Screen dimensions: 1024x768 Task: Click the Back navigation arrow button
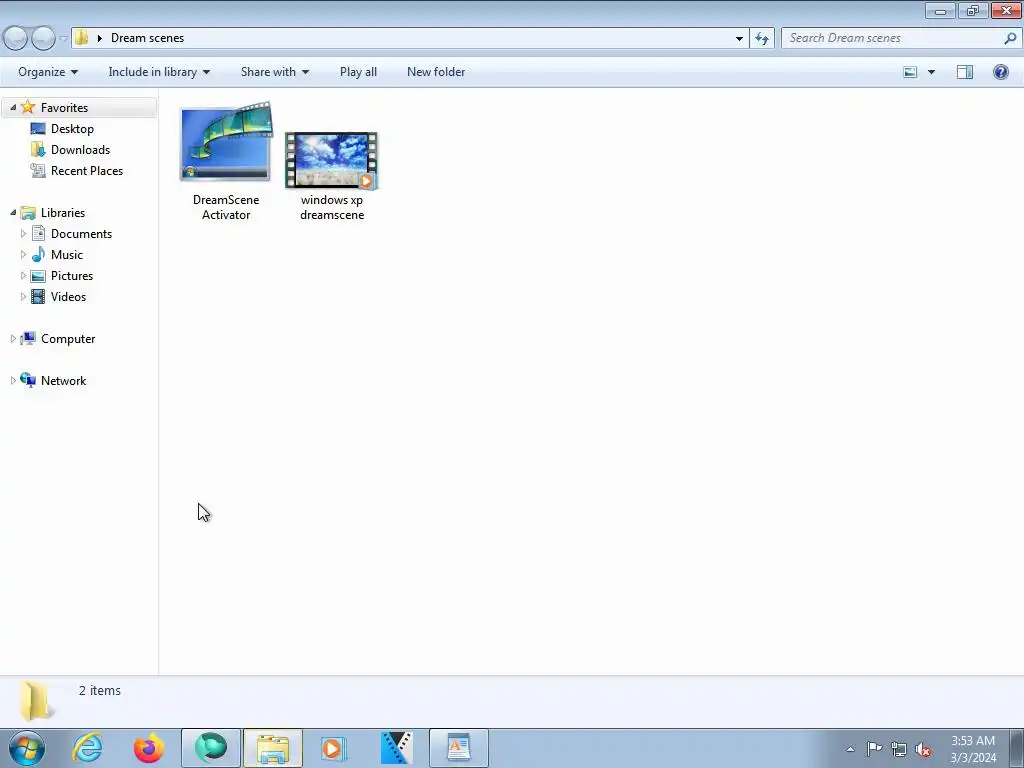tap(16, 39)
